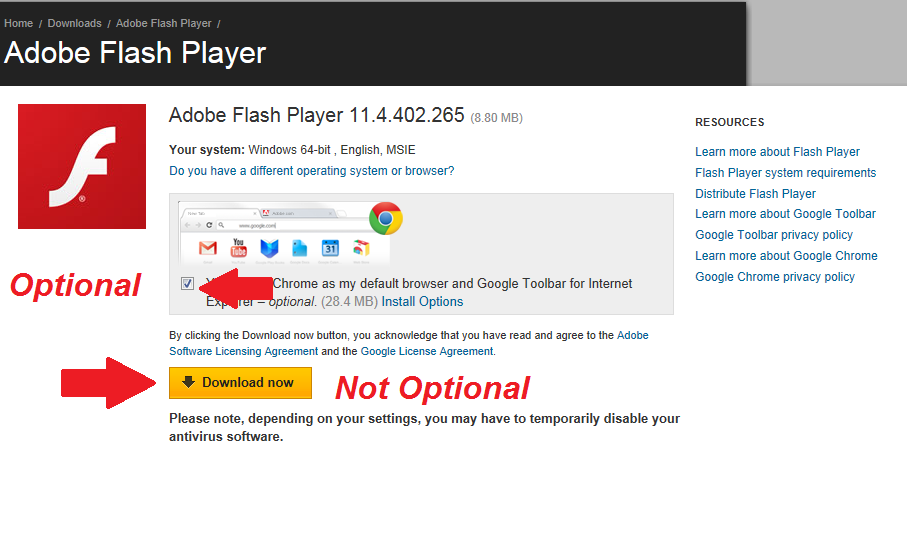The image size is (907, 560).
Task: Click the antivirus software note text
Action: [424, 428]
